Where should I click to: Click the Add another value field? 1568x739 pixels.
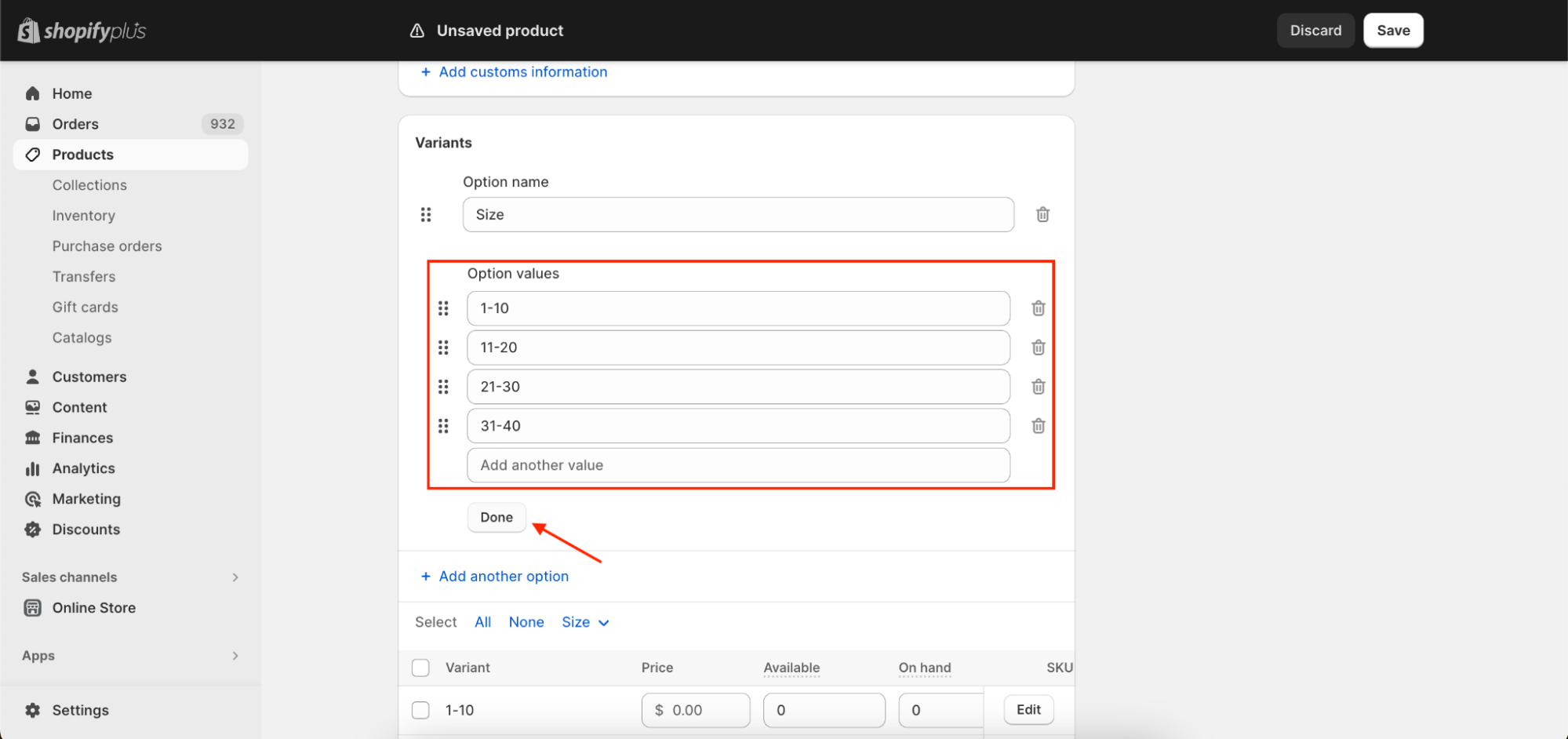(737, 465)
